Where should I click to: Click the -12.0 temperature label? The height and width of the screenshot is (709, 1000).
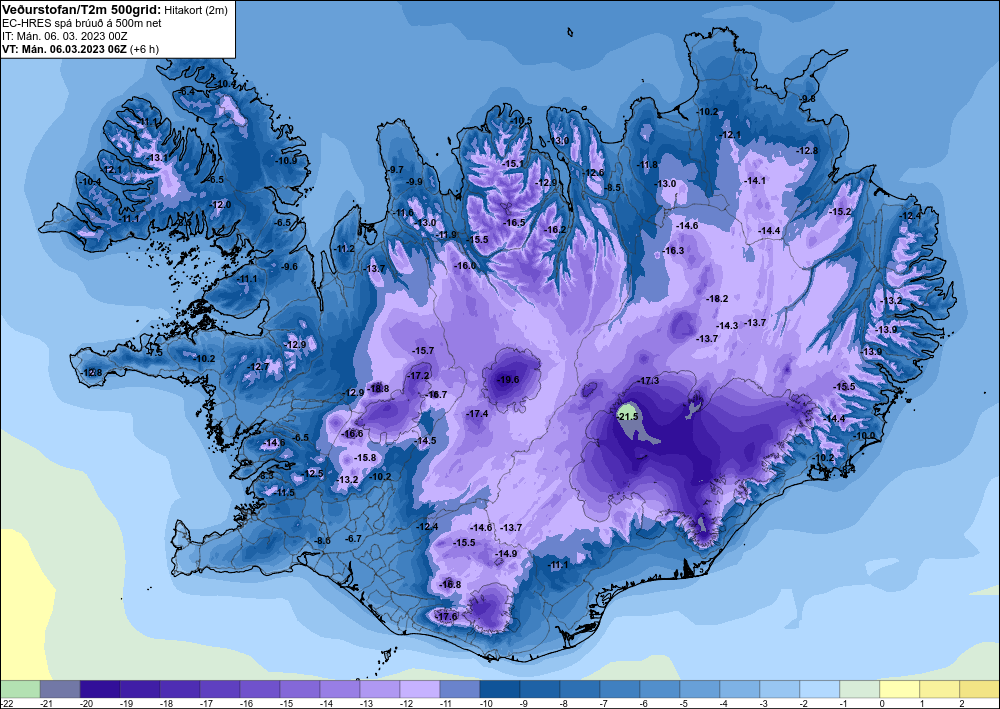(x=221, y=205)
